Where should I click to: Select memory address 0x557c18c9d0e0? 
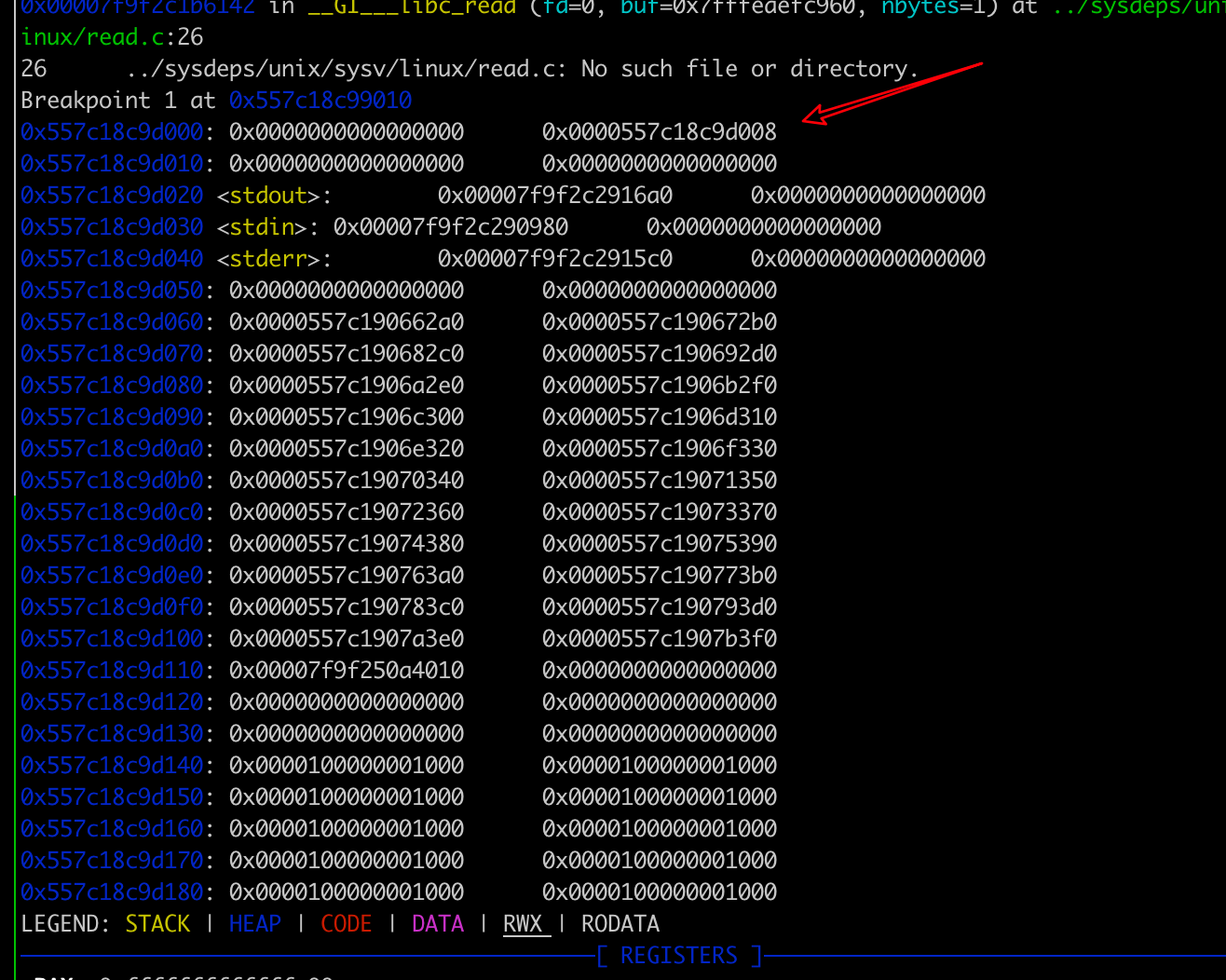(x=112, y=576)
